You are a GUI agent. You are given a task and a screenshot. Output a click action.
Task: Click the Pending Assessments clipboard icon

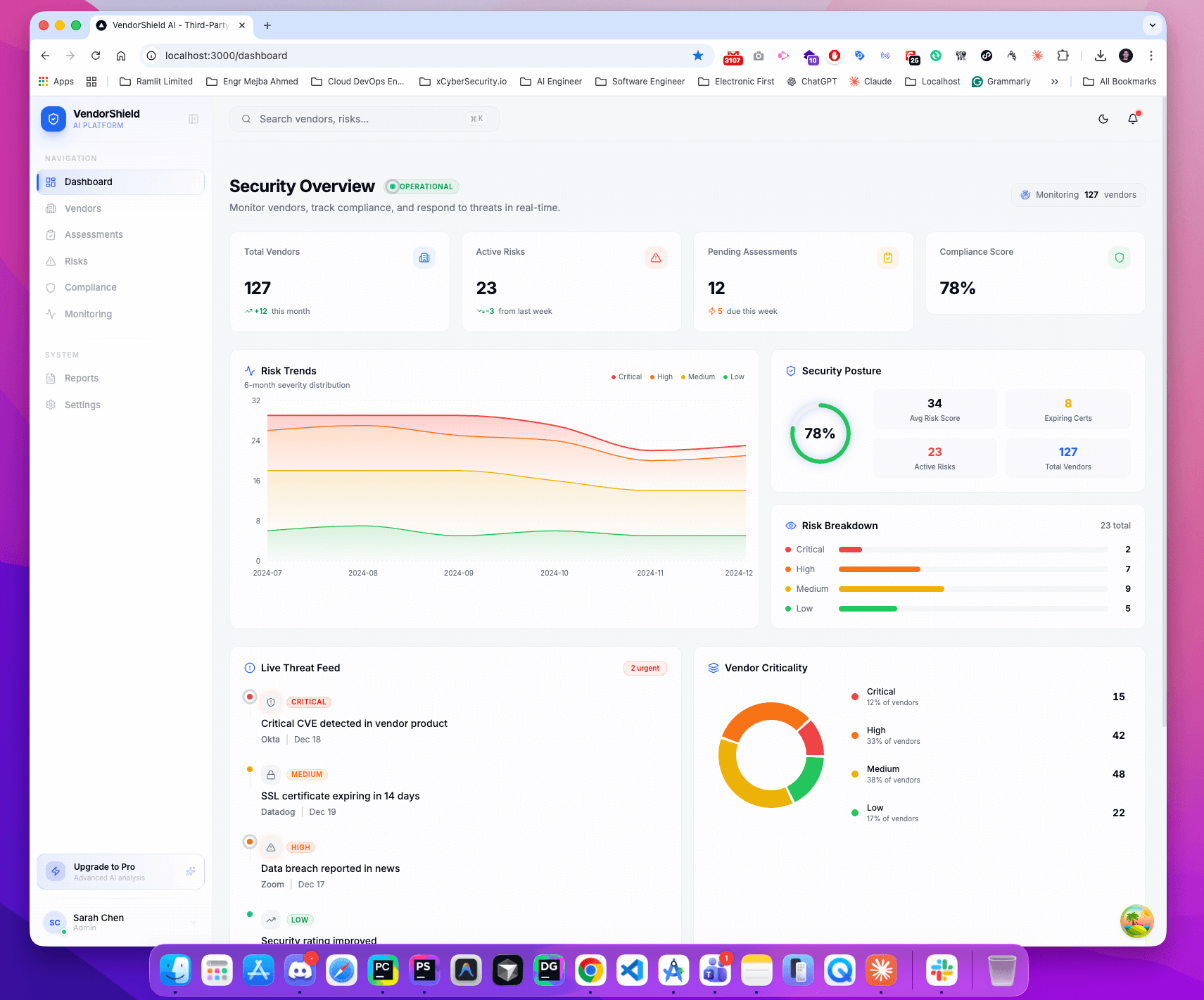[888, 258]
